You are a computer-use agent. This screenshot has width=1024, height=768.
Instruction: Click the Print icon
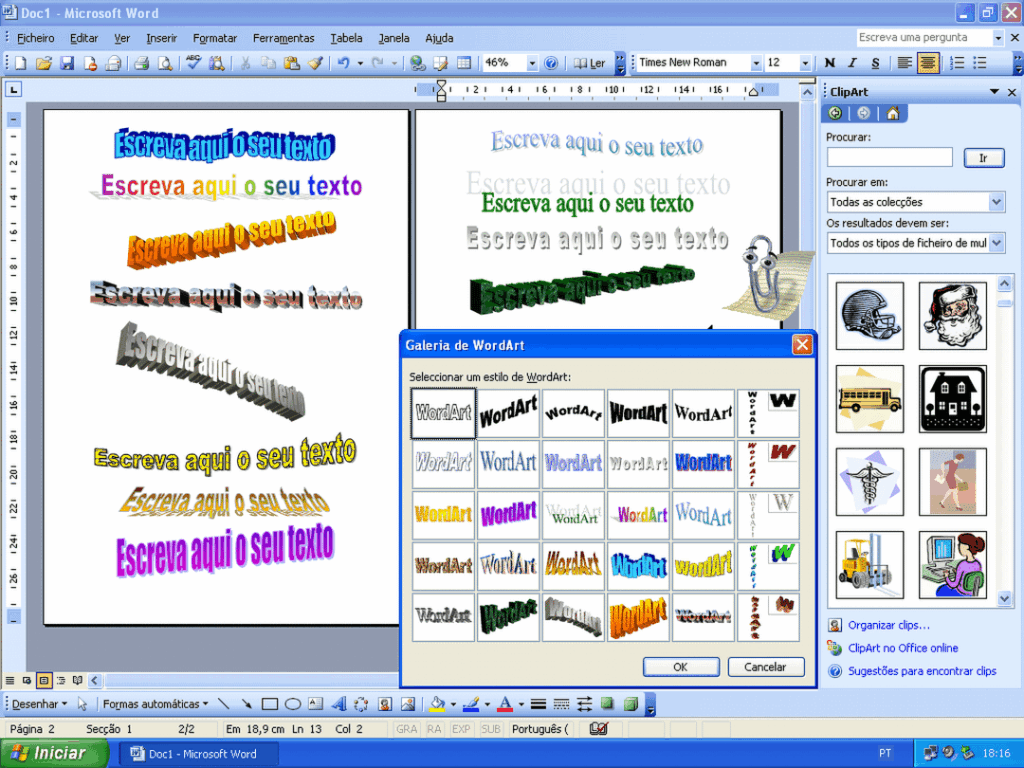coord(141,63)
